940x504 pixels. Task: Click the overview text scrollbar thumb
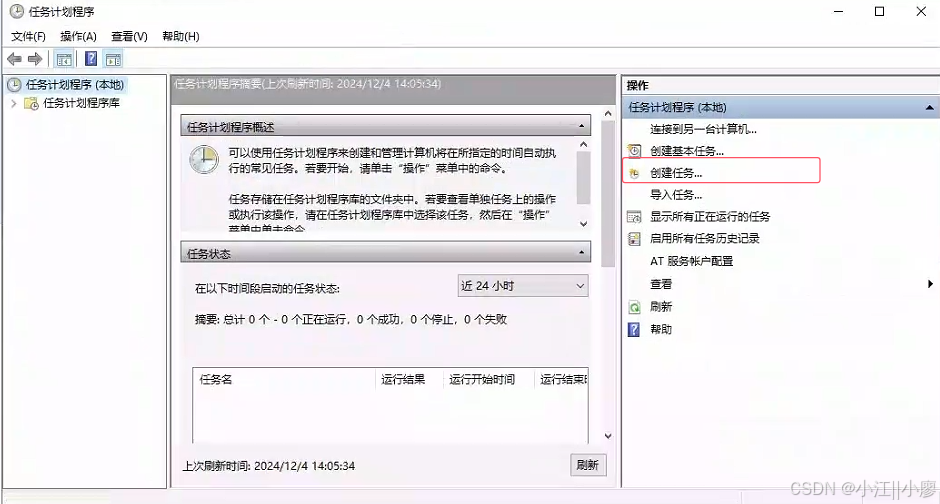(x=584, y=177)
